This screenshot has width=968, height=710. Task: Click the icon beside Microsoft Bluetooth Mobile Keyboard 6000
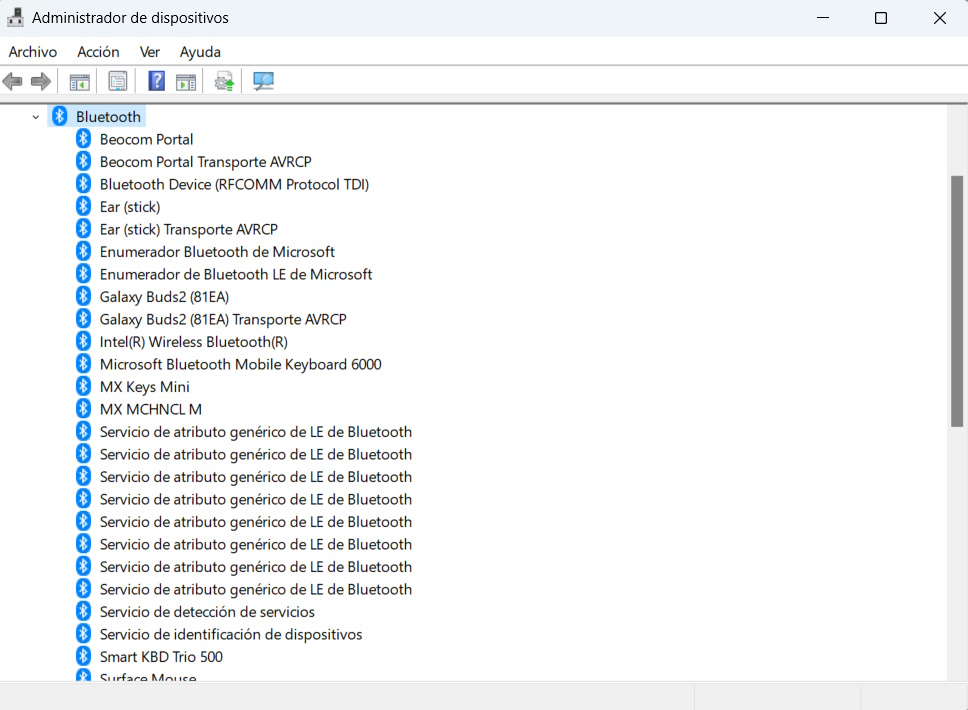click(x=83, y=364)
